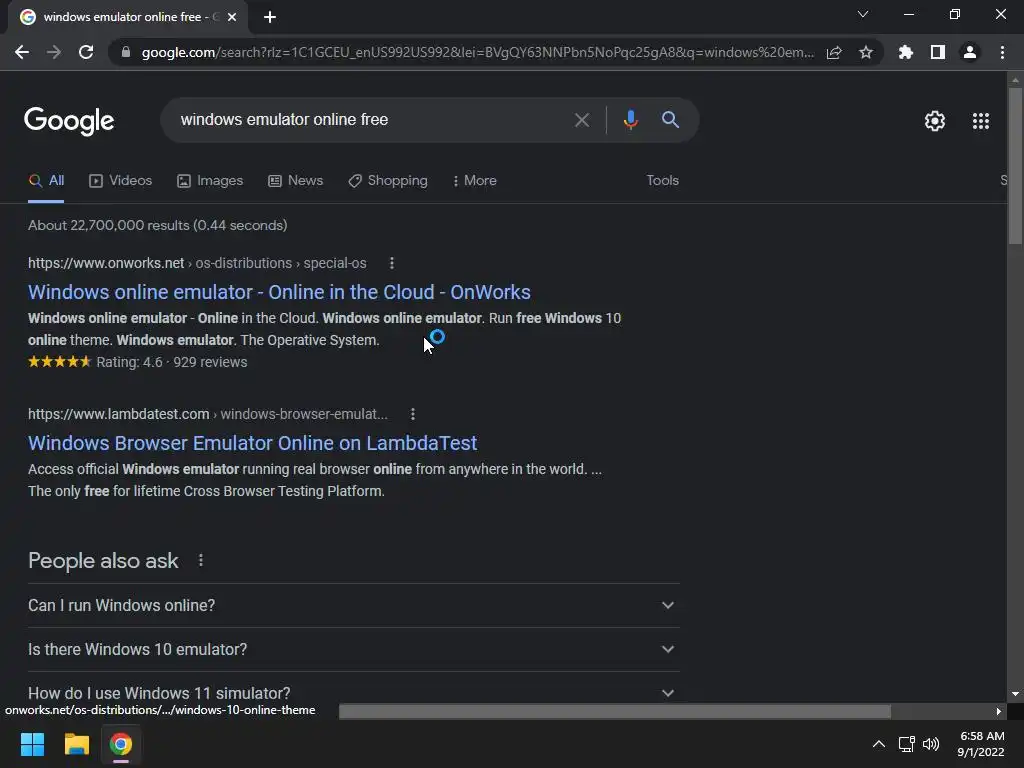Open about-this-result menu for OnWorks
1024x768 pixels.
[392, 263]
